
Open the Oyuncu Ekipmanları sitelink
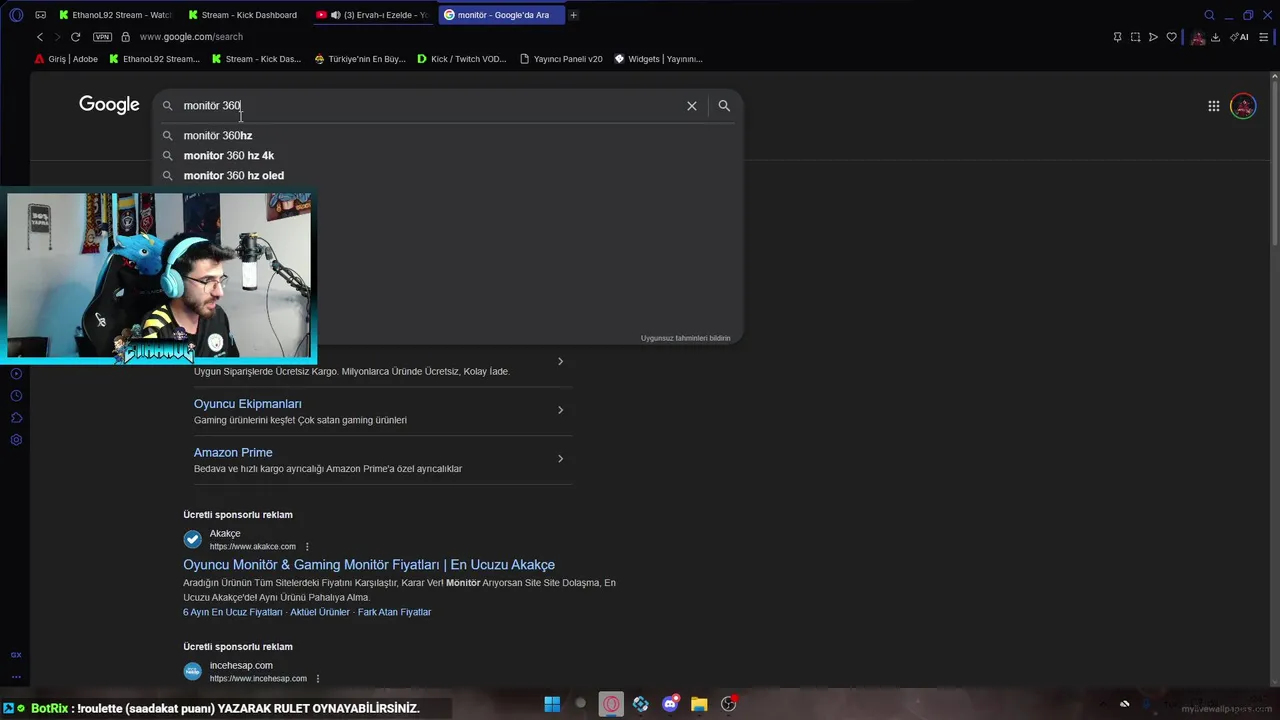click(247, 404)
